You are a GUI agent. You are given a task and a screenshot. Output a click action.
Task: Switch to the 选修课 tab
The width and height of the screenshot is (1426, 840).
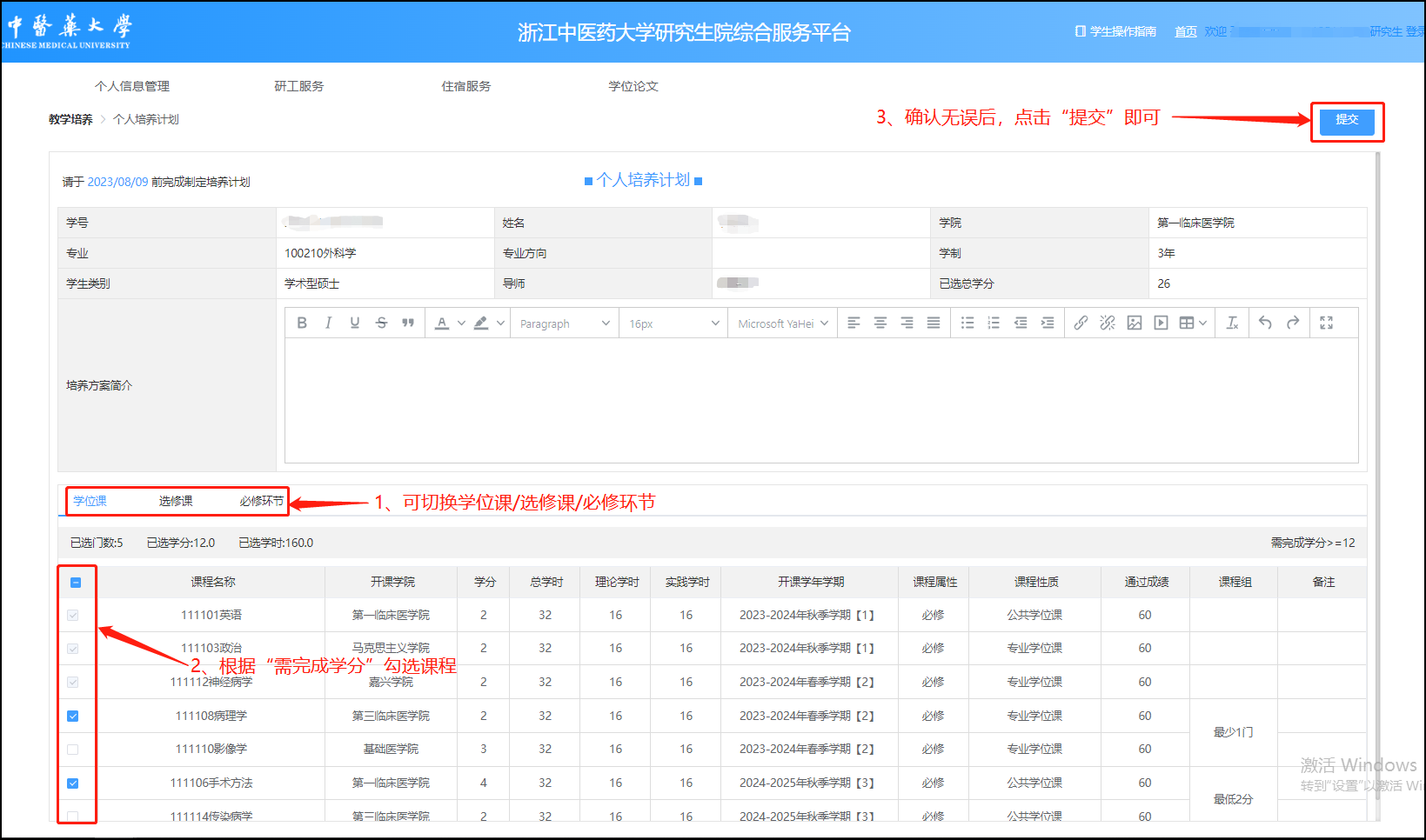tap(176, 501)
